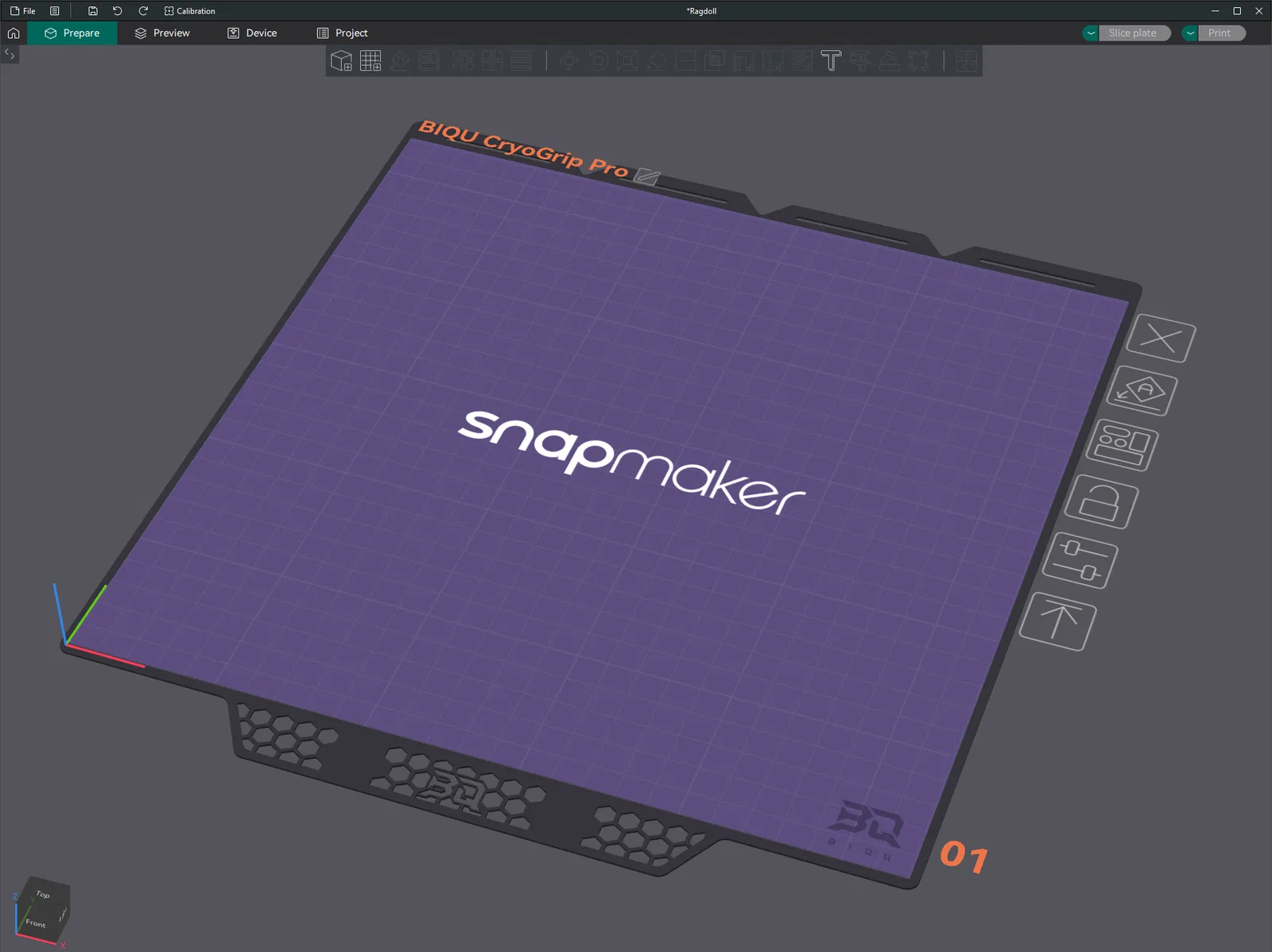The image size is (1272, 952).
Task: Click the Split to parts icon
Action: pos(492,61)
